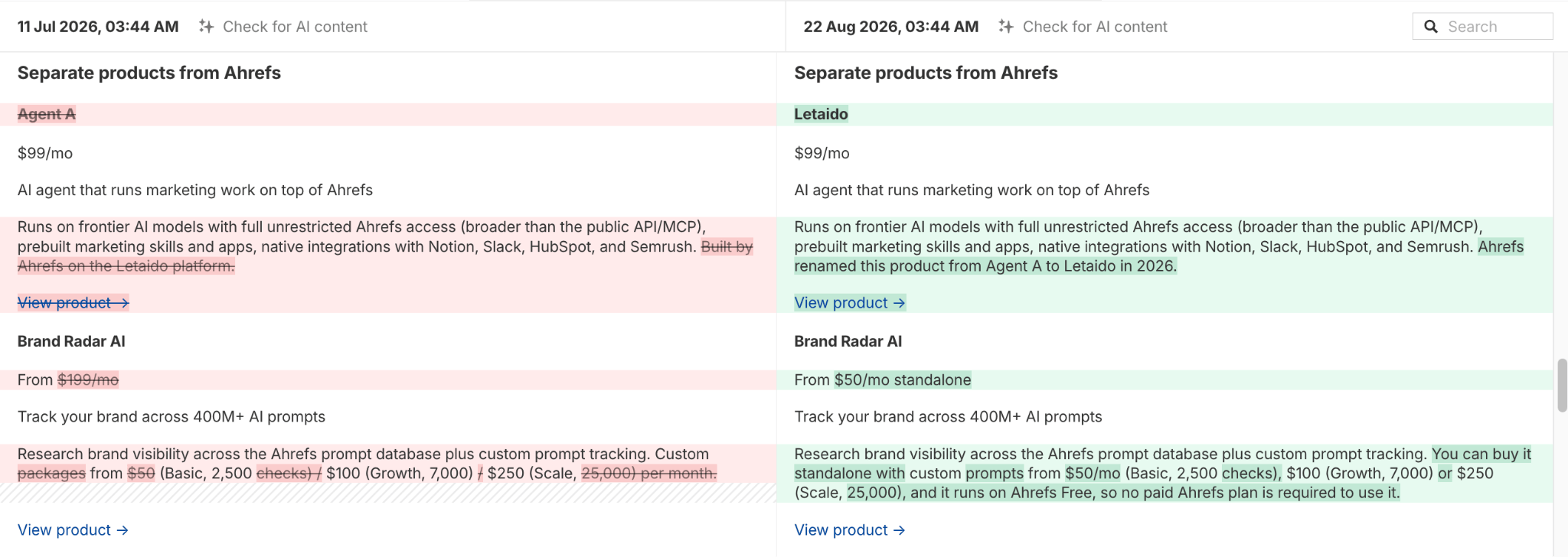This screenshot has width=1568, height=557.
Task: Click the struck-through 'Agent A' heading
Action: [47, 114]
